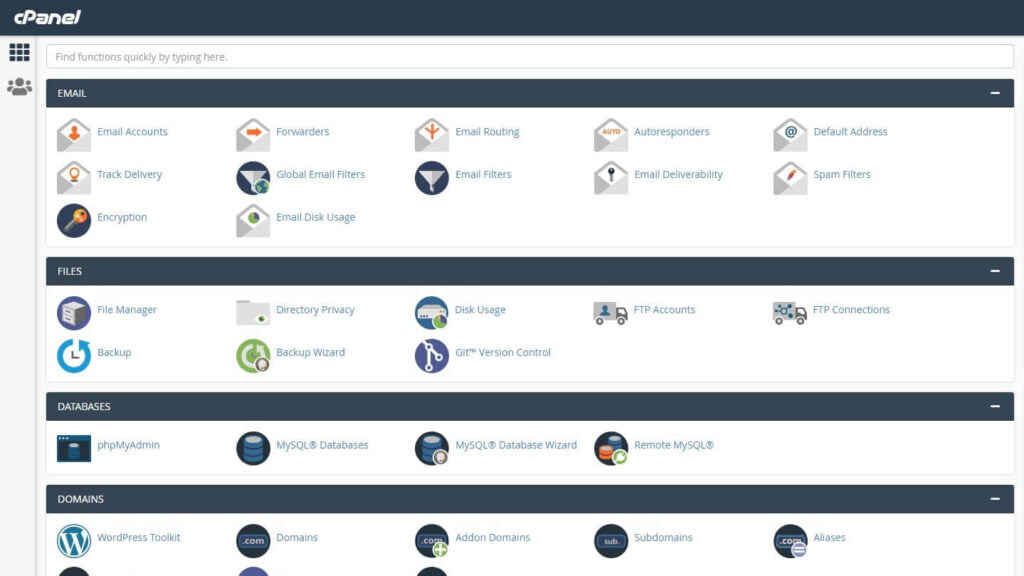Click the Backup Wizard icon

pos(253,355)
